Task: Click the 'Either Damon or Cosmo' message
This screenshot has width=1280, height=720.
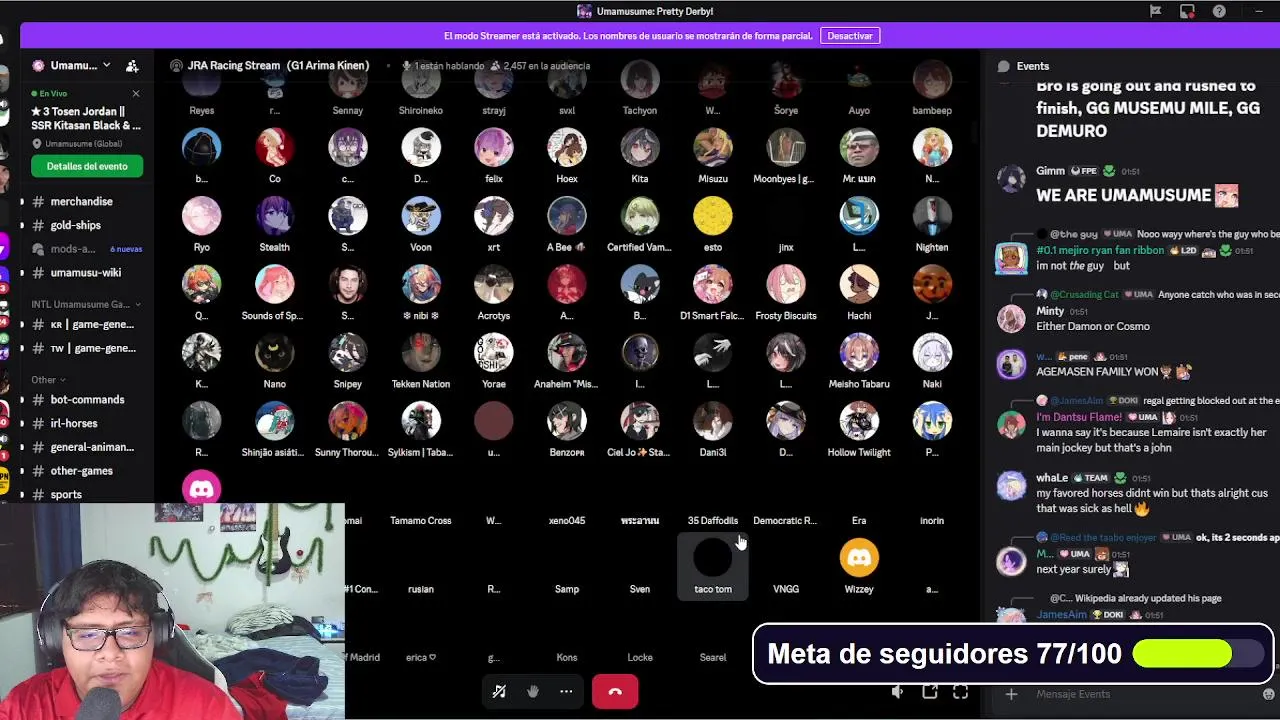Action: point(1093,327)
